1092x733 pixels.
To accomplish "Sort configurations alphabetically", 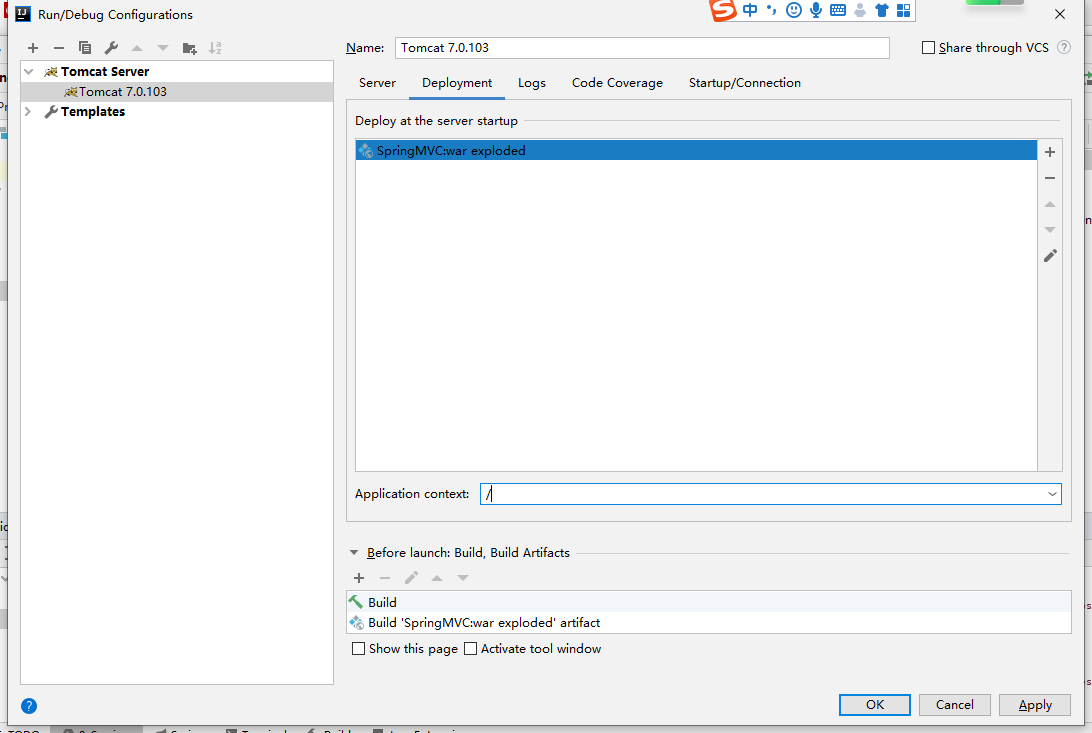I will [x=215, y=48].
